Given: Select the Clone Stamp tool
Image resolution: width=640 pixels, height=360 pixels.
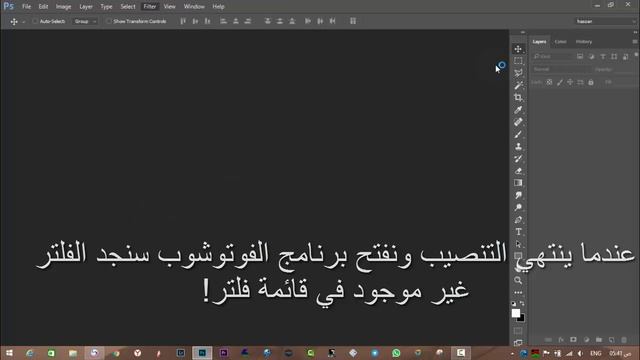Looking at the screenshot, I should tap(518, 147).
